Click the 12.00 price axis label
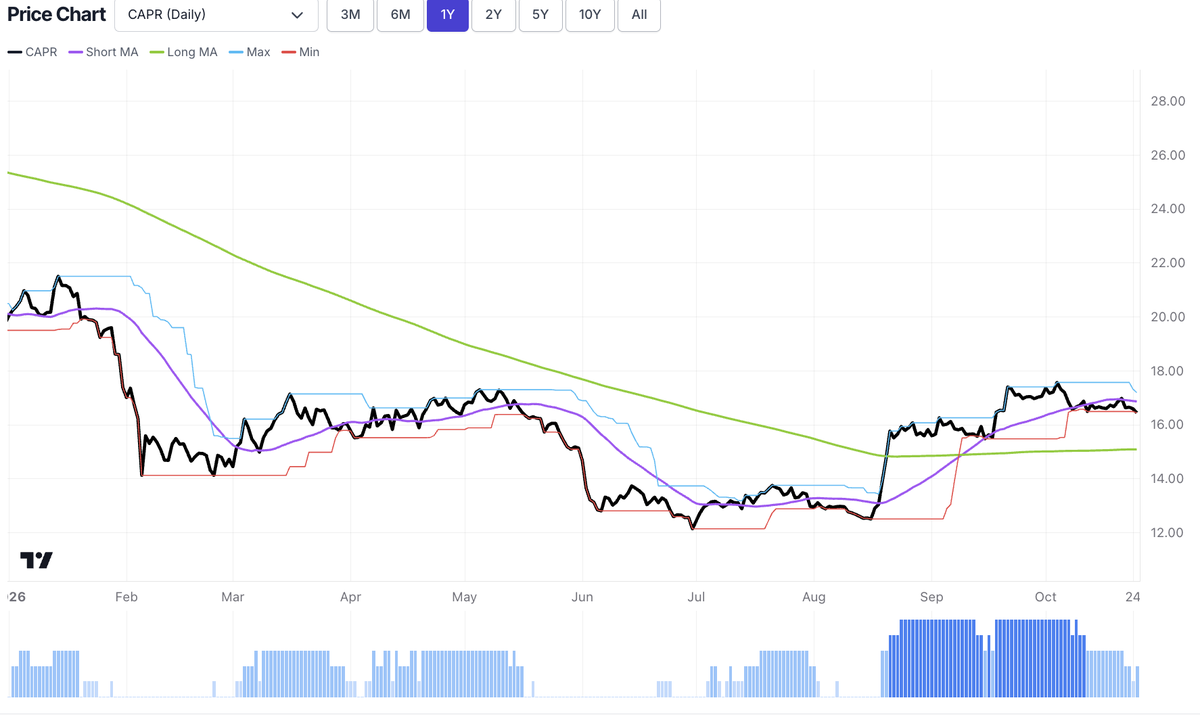The width and height of the screenshot is (1200, 717). coord(1168,533)
